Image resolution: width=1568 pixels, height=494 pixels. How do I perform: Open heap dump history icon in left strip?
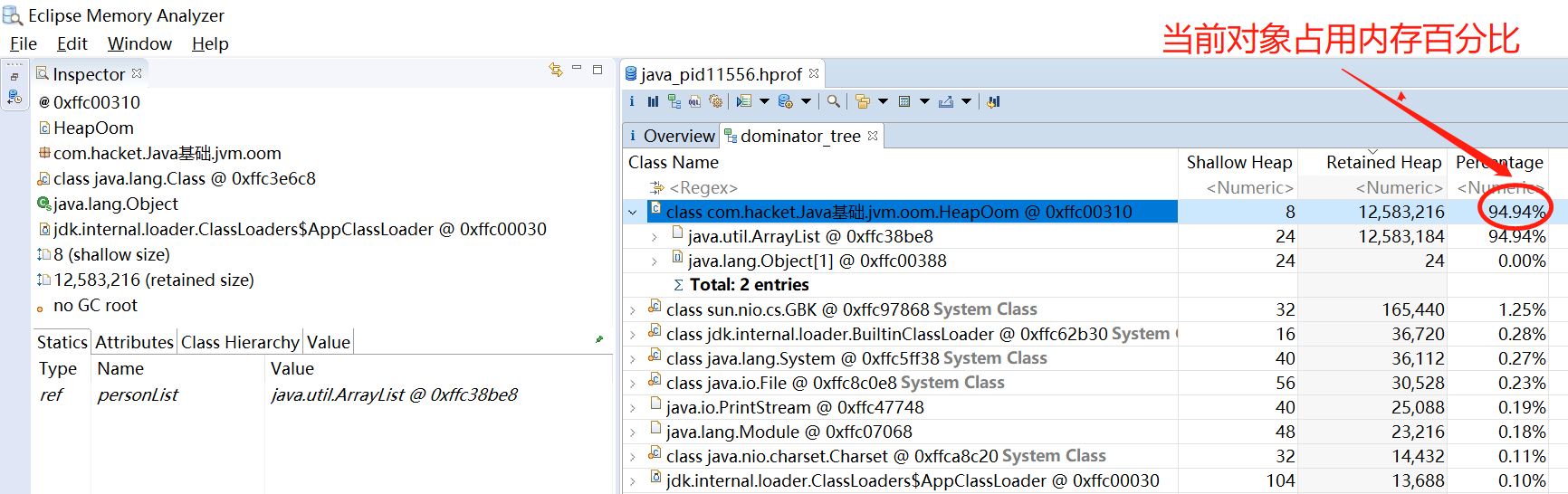tap(14, 97)
